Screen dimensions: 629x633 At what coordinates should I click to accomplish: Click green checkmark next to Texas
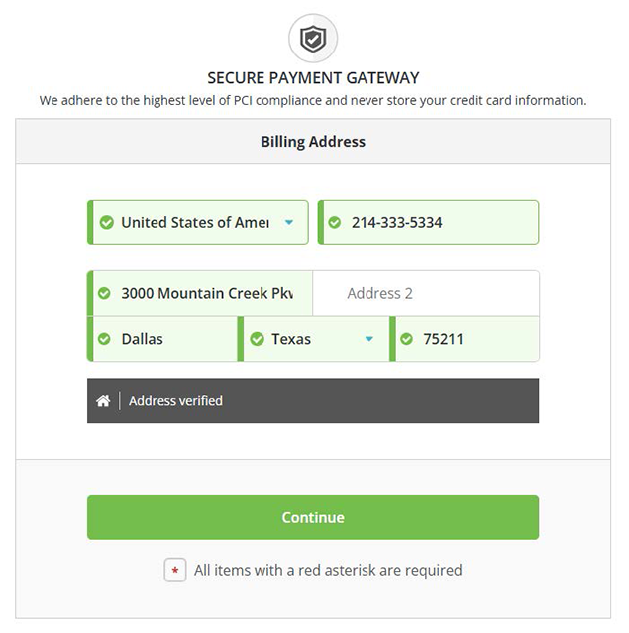click(255, 339)
